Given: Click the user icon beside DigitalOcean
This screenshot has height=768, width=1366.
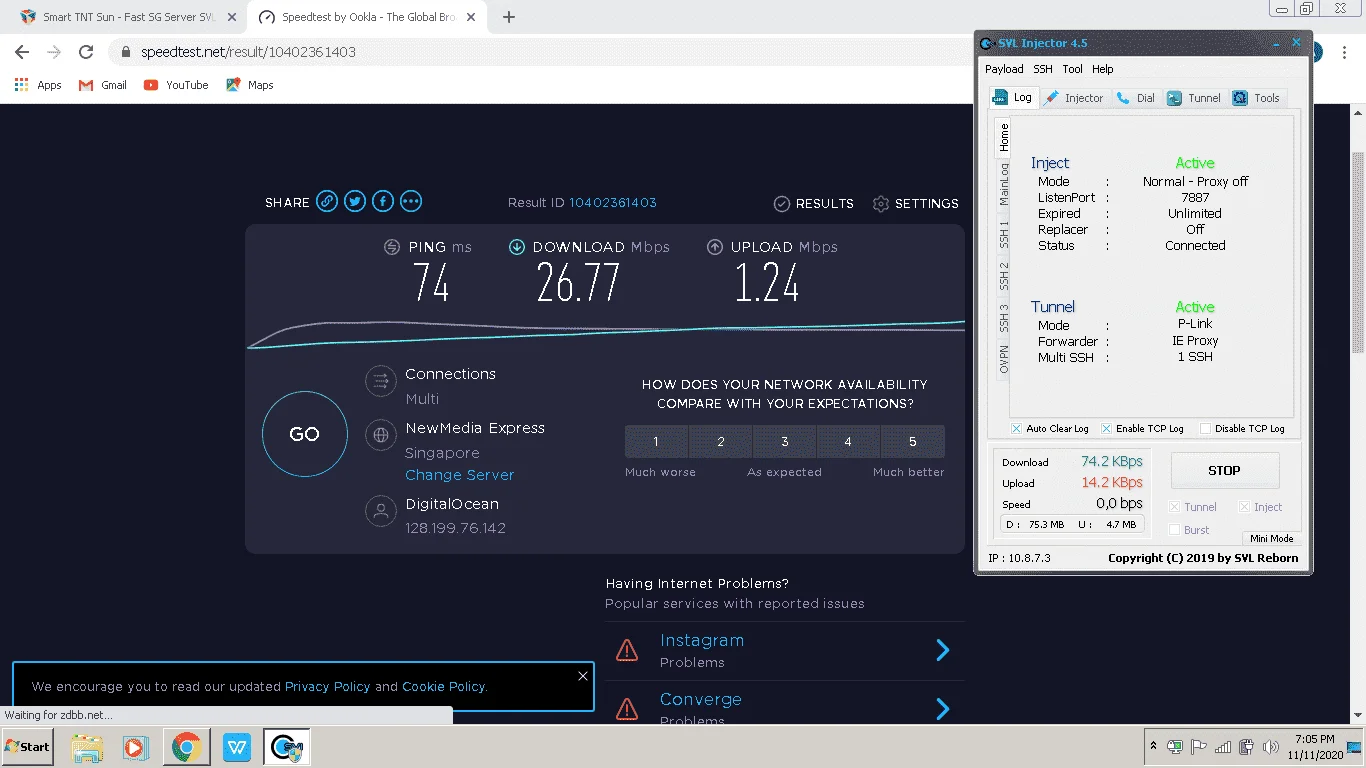Looking at the screenshot, I should click(380, 512).
